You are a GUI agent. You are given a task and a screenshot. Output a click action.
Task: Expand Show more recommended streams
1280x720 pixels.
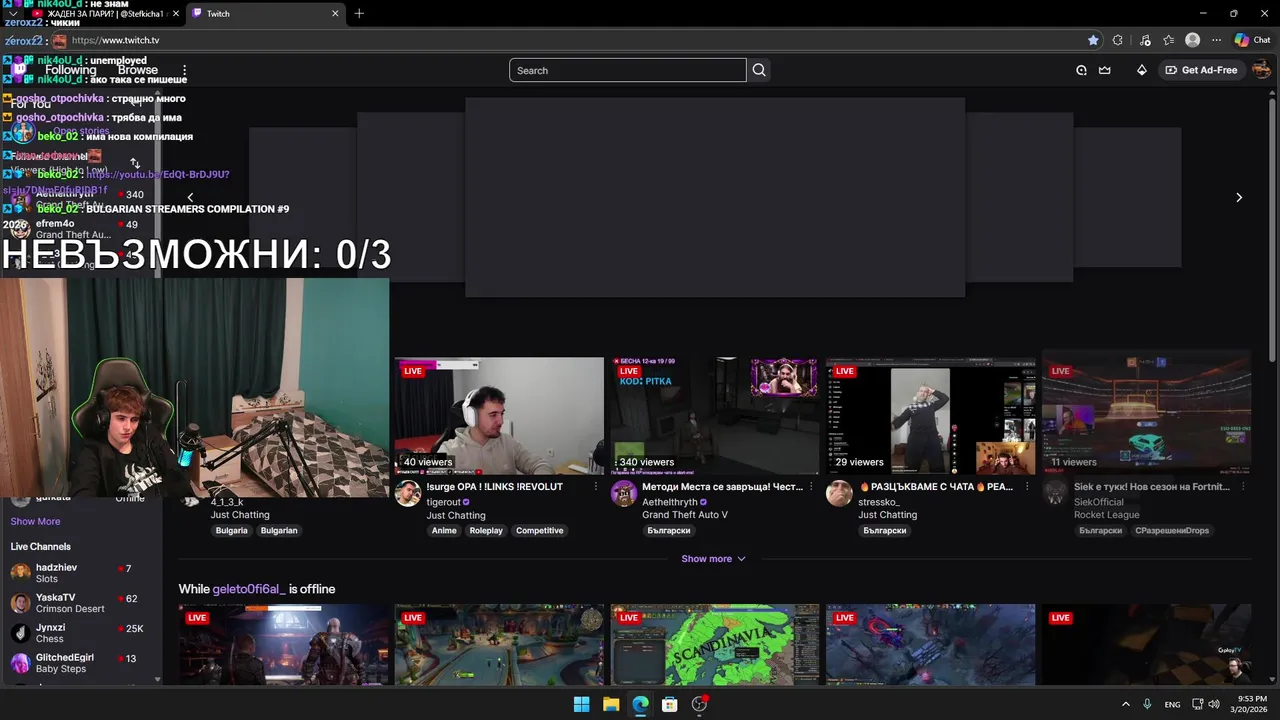point(713,559)
